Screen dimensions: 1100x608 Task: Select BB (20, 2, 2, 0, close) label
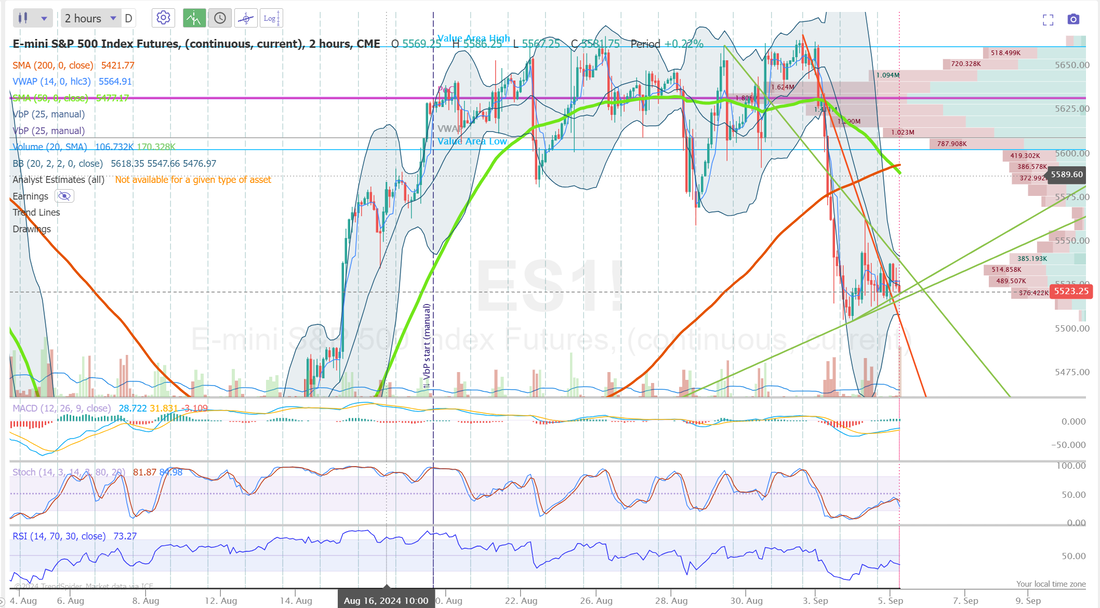[58, 163]
